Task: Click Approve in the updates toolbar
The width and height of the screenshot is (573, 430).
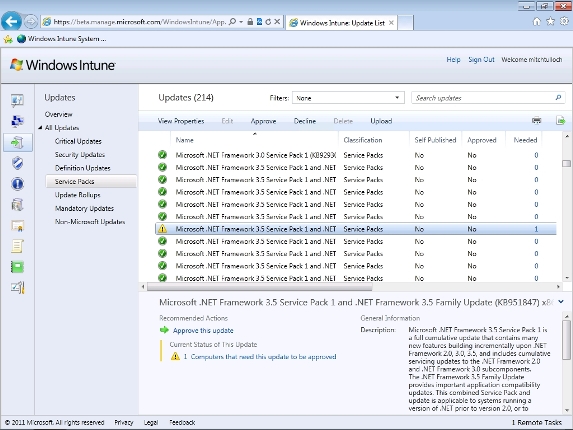Action: 263,121
